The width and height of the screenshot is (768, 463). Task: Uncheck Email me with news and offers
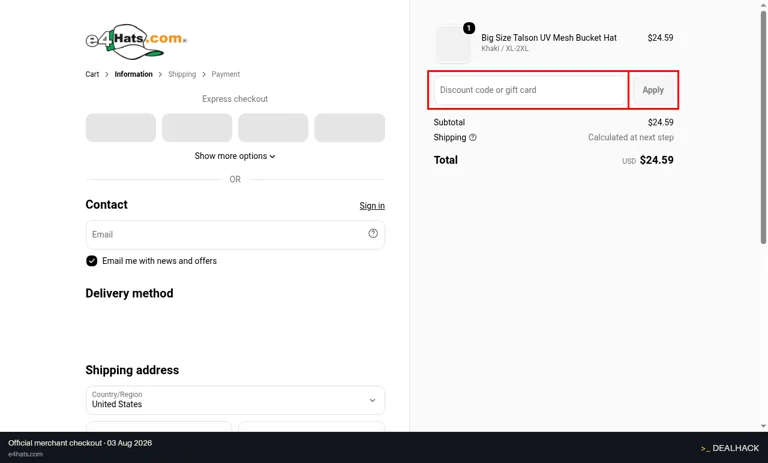pyautogui.click(x=92, y=261)
